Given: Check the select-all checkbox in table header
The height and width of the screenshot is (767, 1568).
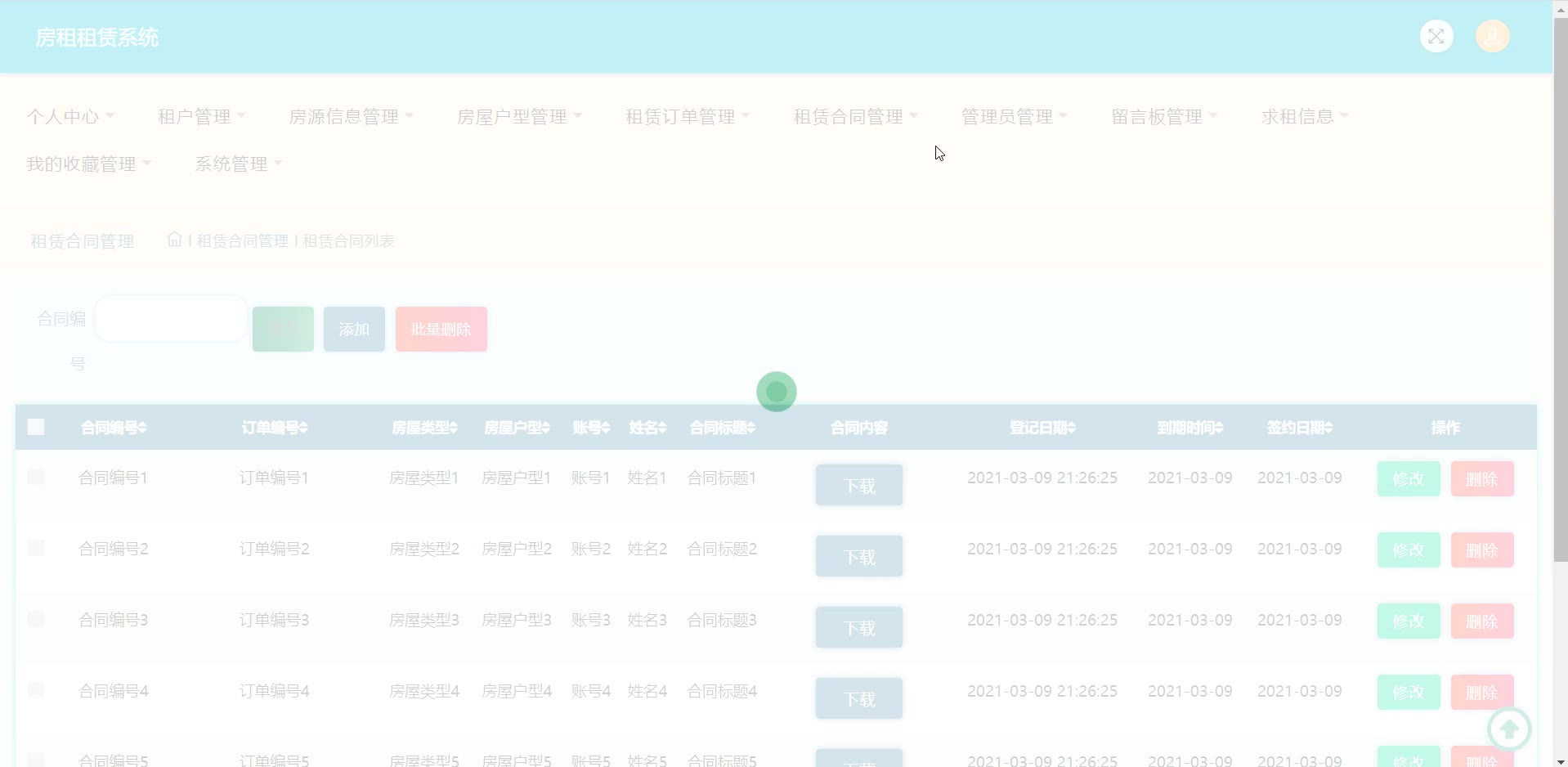Looking at the screenshot, I should (x=36, y=427).
